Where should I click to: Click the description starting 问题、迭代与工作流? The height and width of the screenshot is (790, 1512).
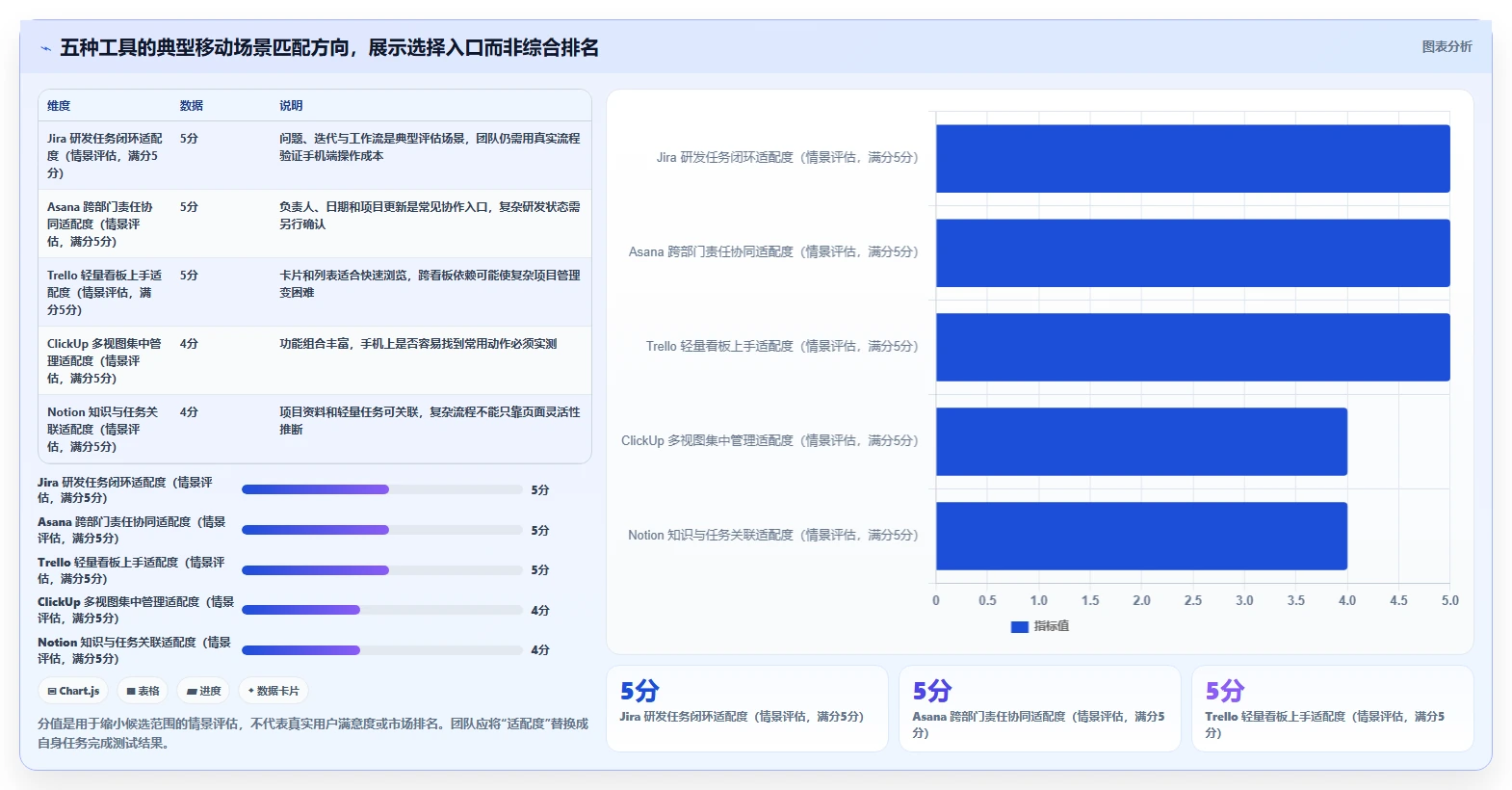[x=430, y=147]
